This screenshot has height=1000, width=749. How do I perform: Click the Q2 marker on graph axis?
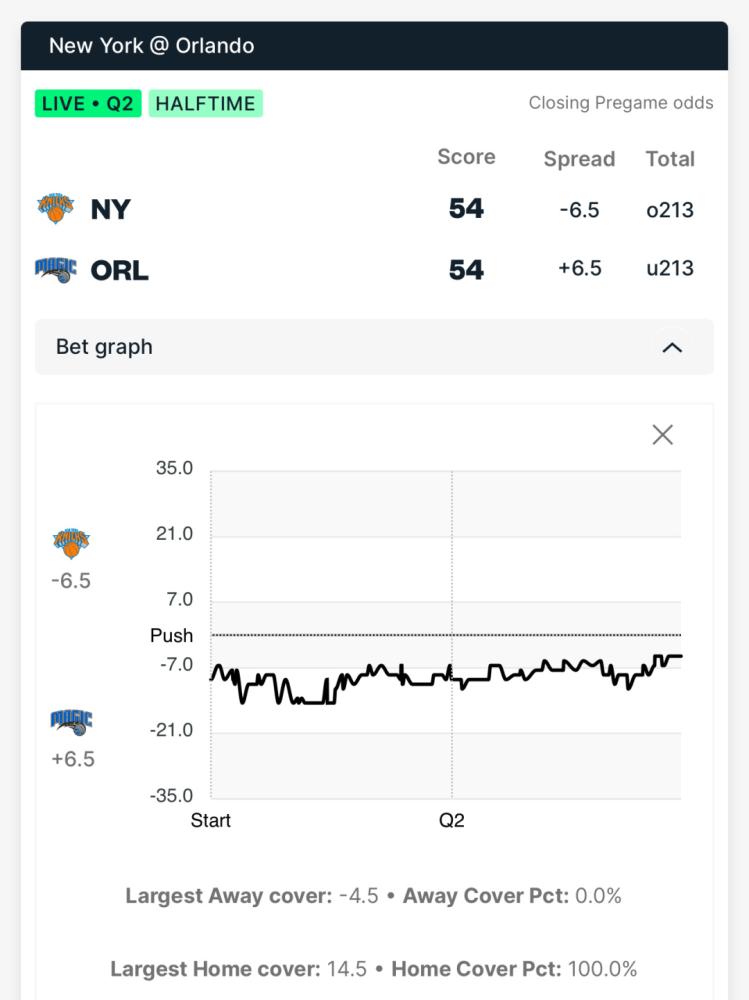pyautogui.click(x=452, y=820)
